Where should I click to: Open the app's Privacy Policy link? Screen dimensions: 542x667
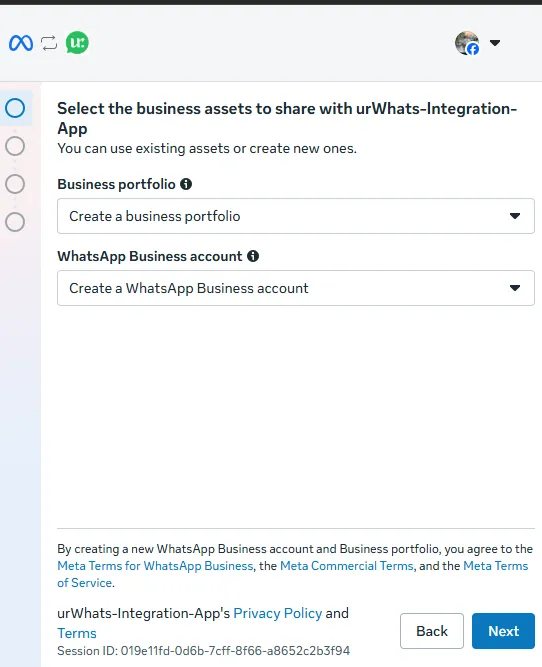click(278, 613)
